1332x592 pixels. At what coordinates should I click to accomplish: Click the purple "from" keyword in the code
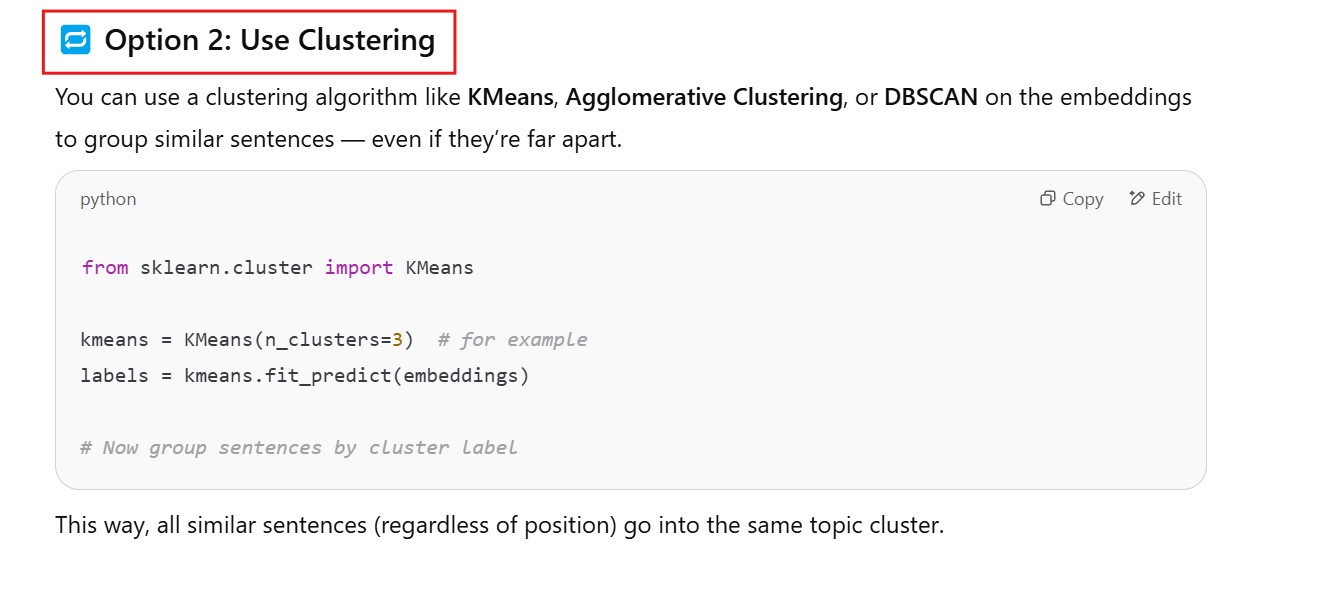coord(104,268)
